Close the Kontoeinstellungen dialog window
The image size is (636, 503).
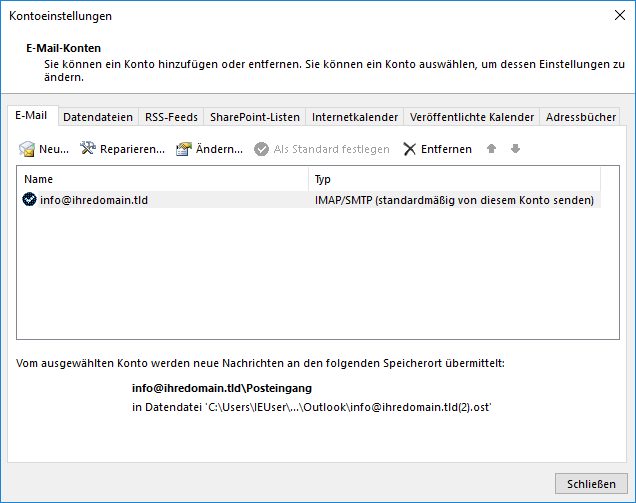[619, 16]
